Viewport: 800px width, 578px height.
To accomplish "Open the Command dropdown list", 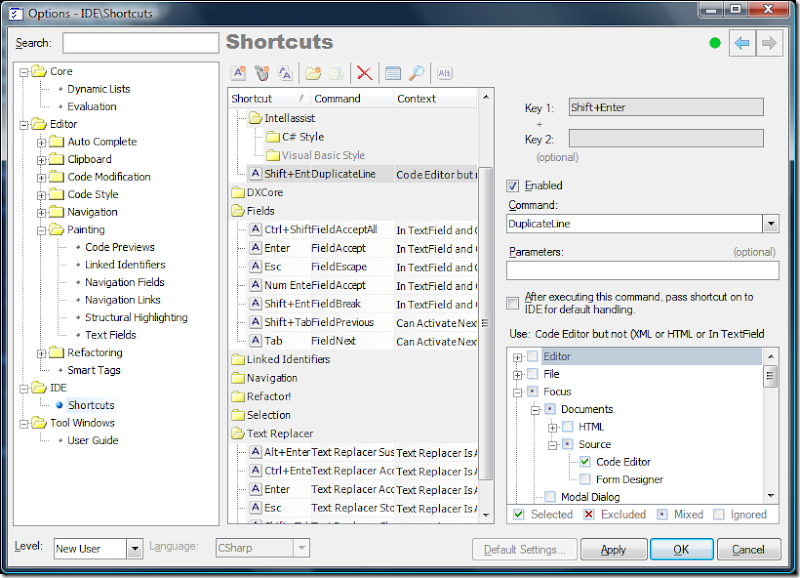I will (770, 223).
